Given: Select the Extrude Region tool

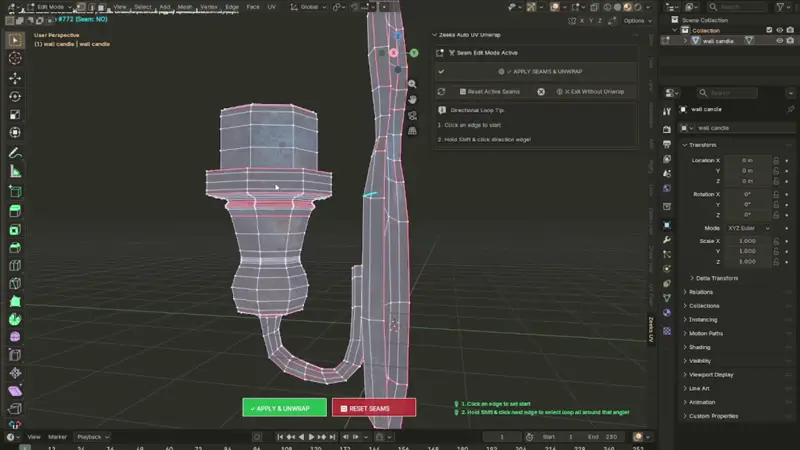Looking at the screenshot, I should [15, 211].
